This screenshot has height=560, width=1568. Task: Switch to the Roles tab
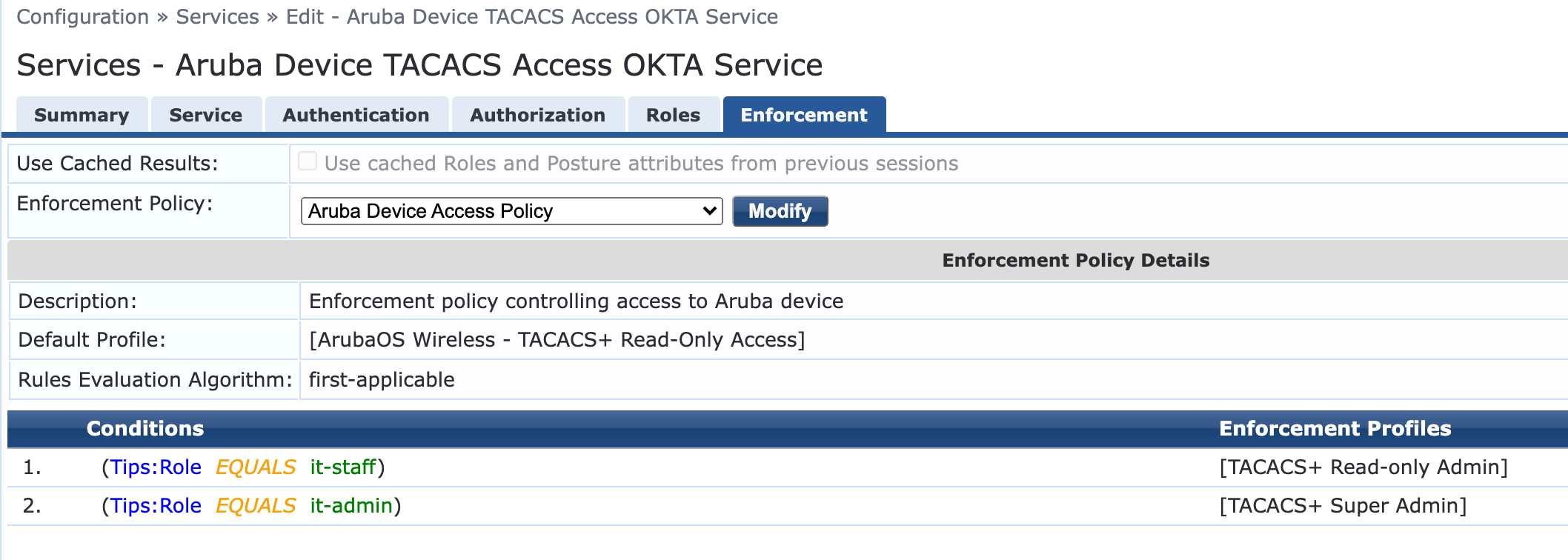point(673,114)
